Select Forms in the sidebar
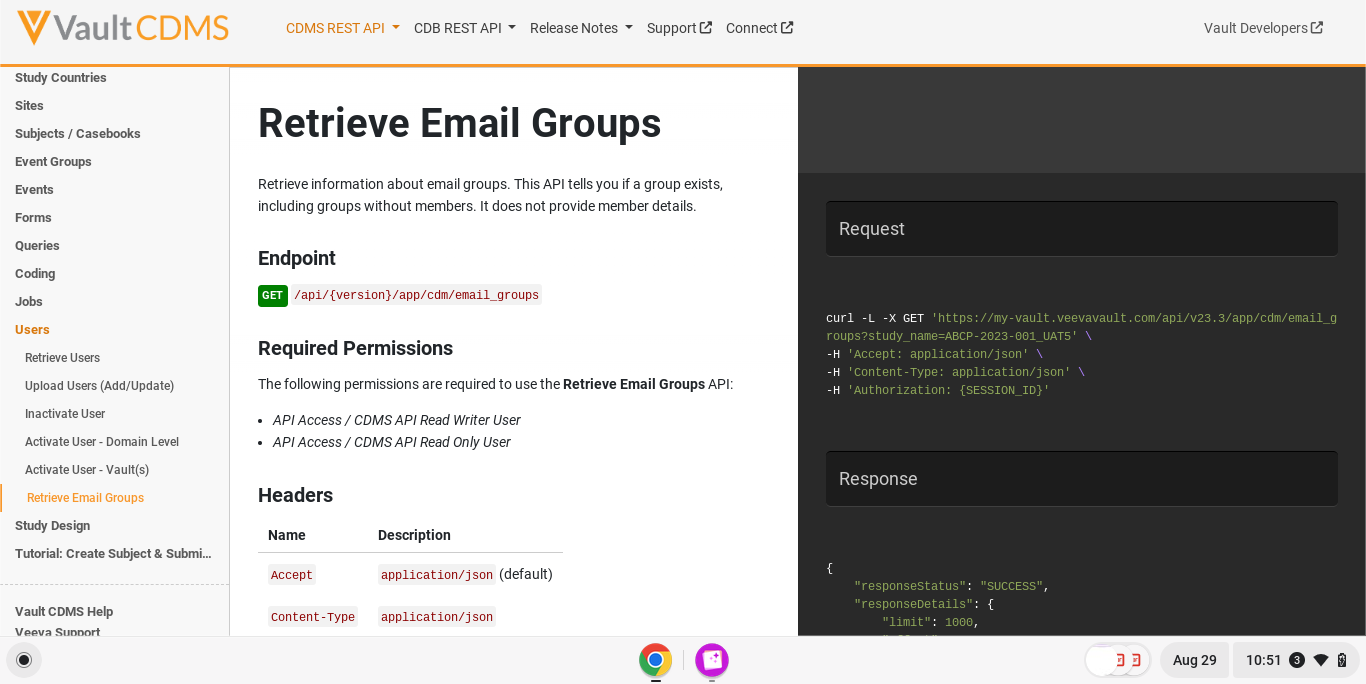 click(33, 218)
